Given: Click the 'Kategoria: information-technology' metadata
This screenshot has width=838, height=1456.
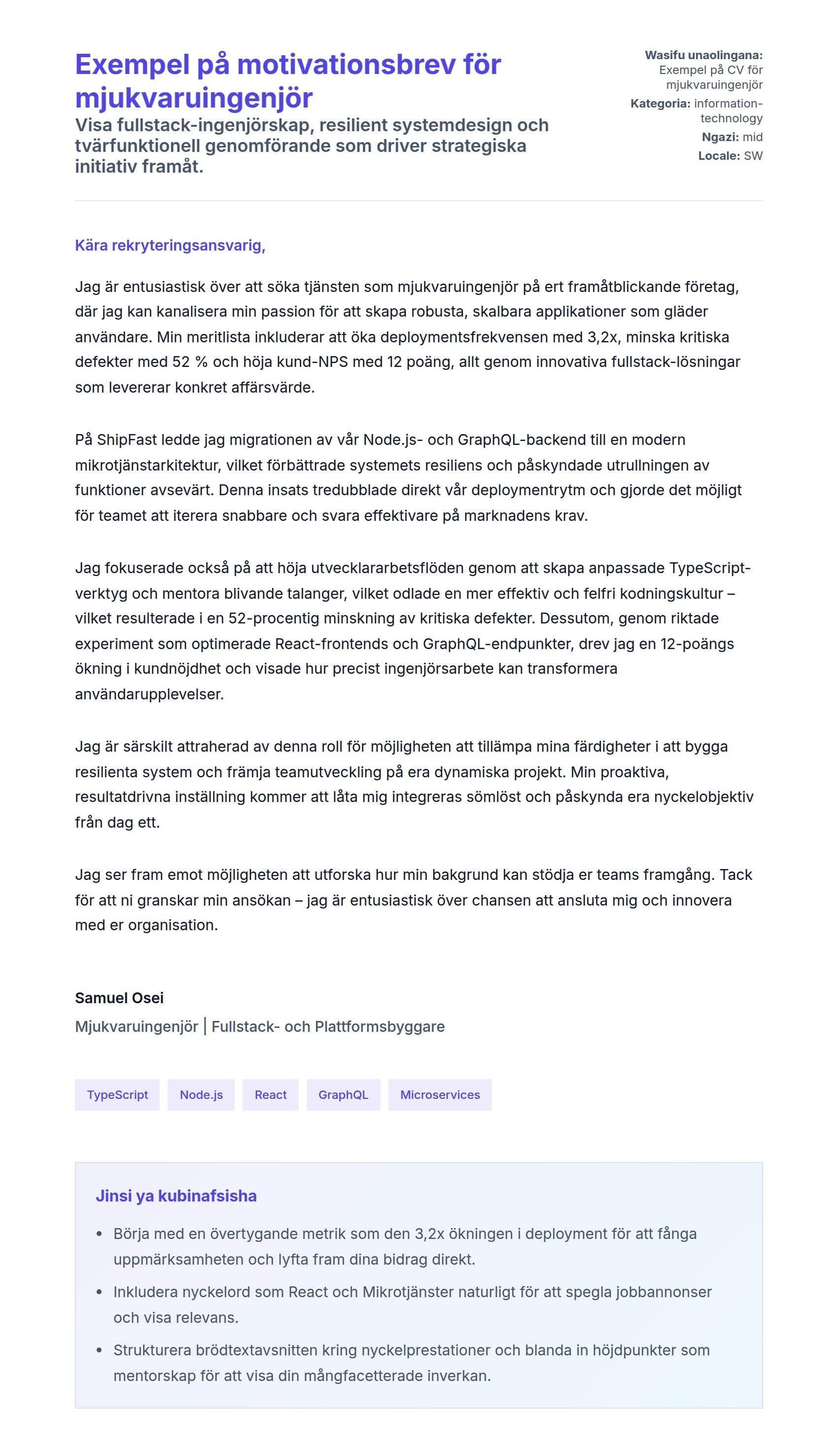Looking at the screenshot, I should 697,110.
